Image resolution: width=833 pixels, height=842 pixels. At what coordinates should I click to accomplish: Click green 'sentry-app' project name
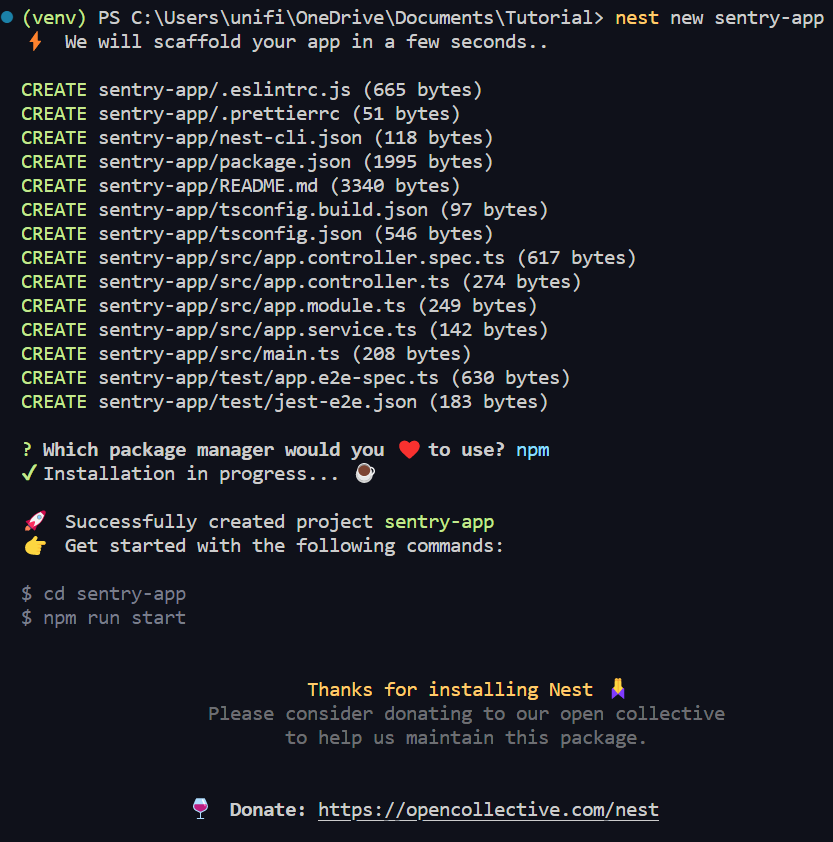pyautogui.click(x=439, y=522)
